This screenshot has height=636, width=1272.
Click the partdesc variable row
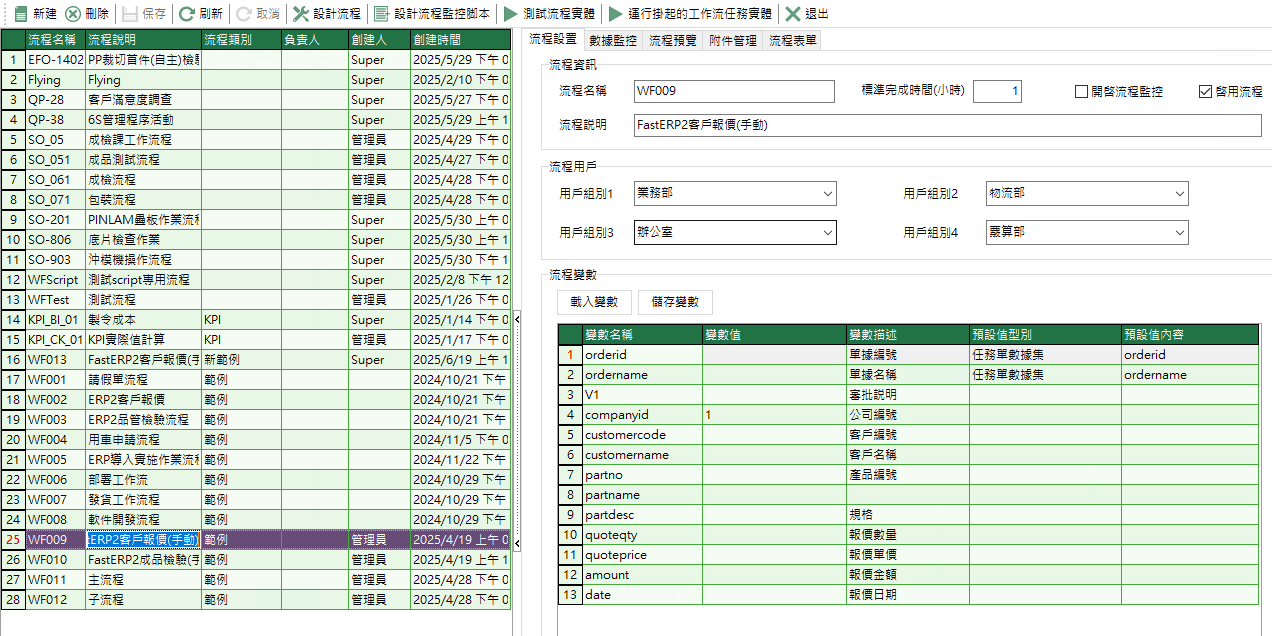(908, 515)
